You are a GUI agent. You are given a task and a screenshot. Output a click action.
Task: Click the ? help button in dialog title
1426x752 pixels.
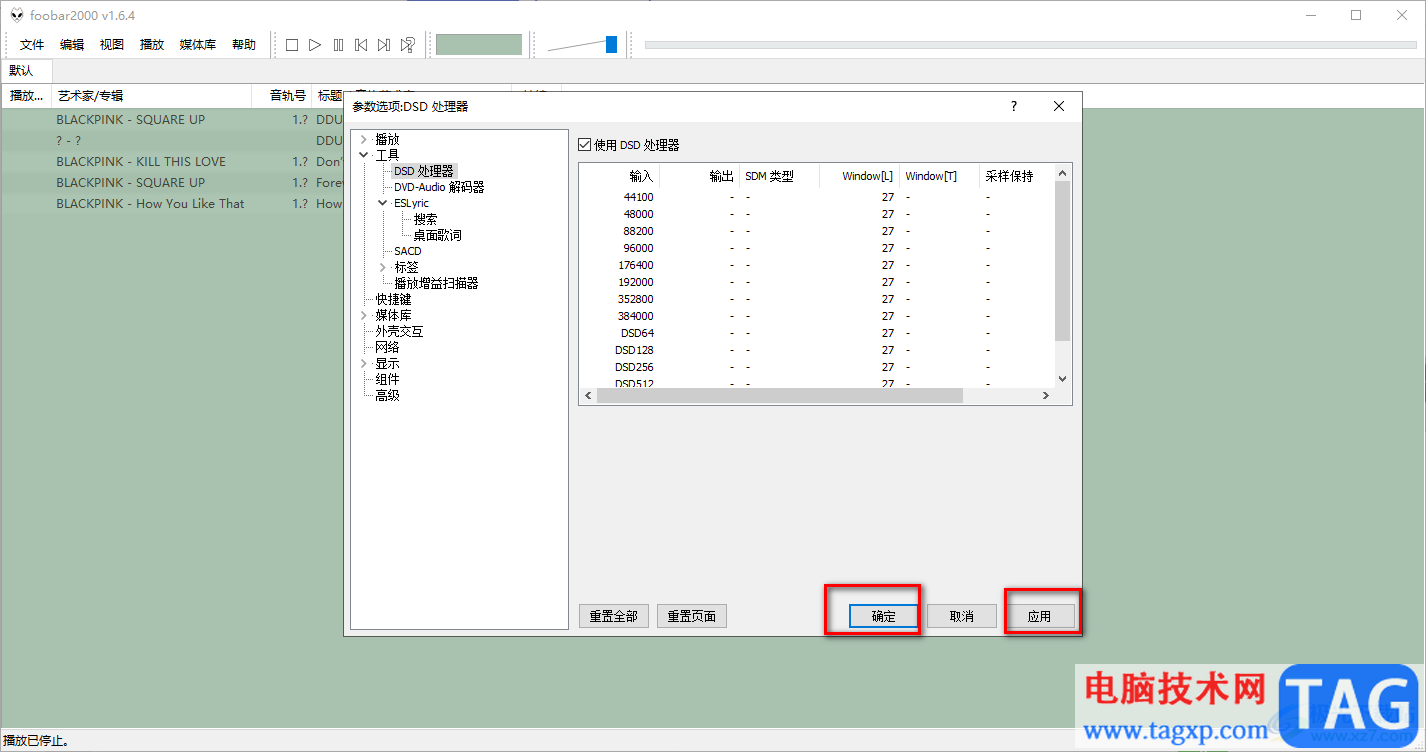1013,106
